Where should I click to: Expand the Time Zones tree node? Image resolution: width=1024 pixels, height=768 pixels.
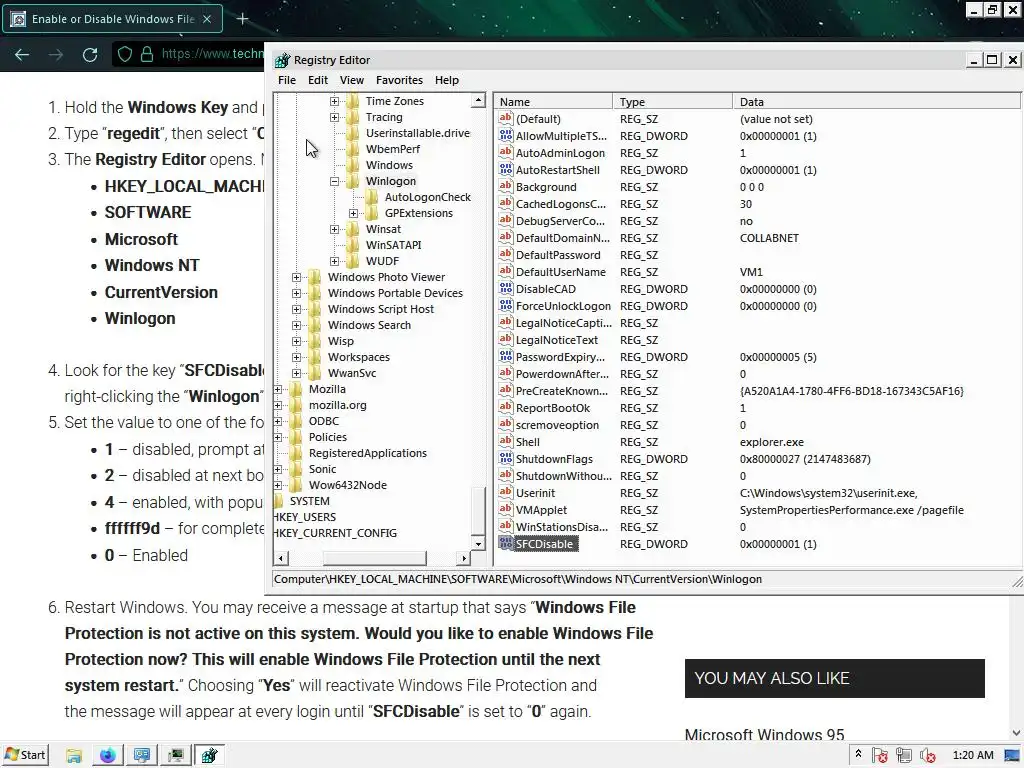pyautogui.click(x=334, y=101)
